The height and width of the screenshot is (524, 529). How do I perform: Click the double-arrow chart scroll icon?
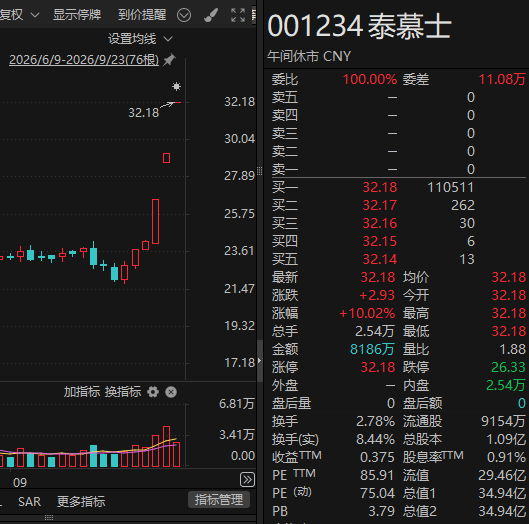click(x=247, y=479)
